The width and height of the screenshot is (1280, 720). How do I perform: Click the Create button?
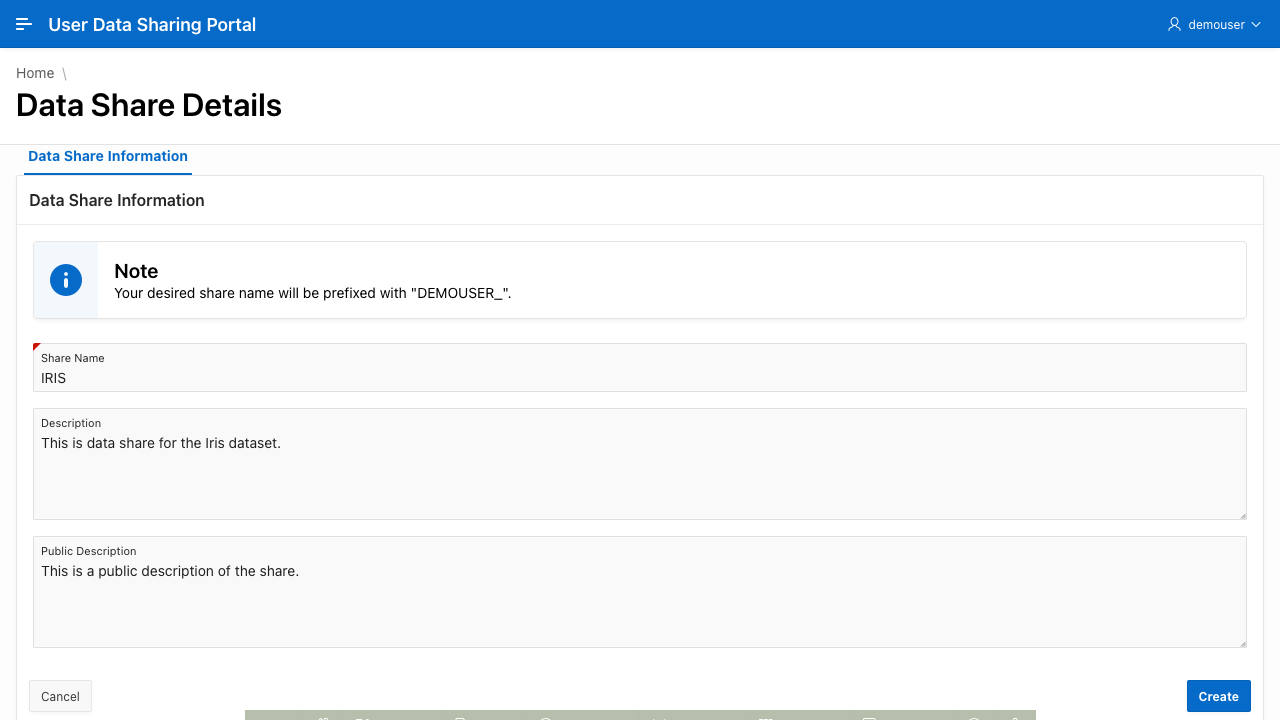coord(1218,696)
